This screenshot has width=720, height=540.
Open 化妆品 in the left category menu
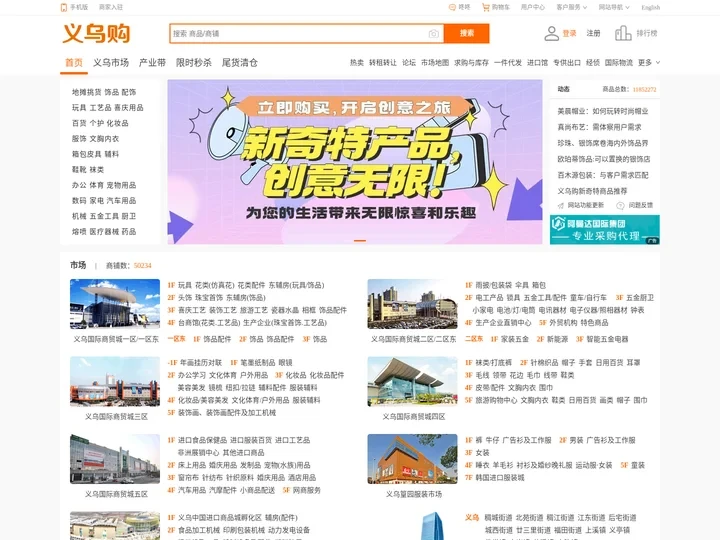[x=118, y=123]
